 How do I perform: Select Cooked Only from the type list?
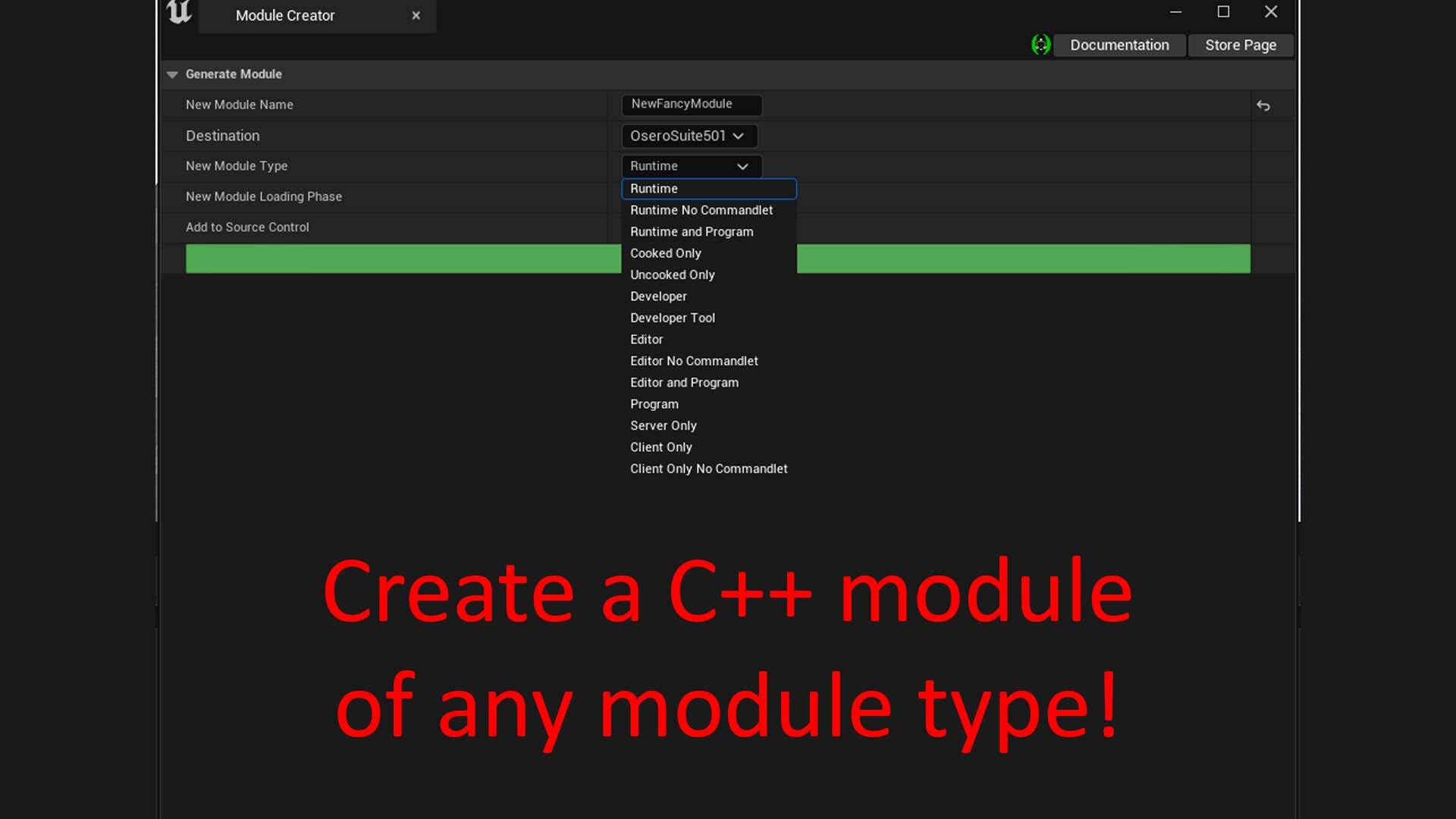tap(665, 253)
